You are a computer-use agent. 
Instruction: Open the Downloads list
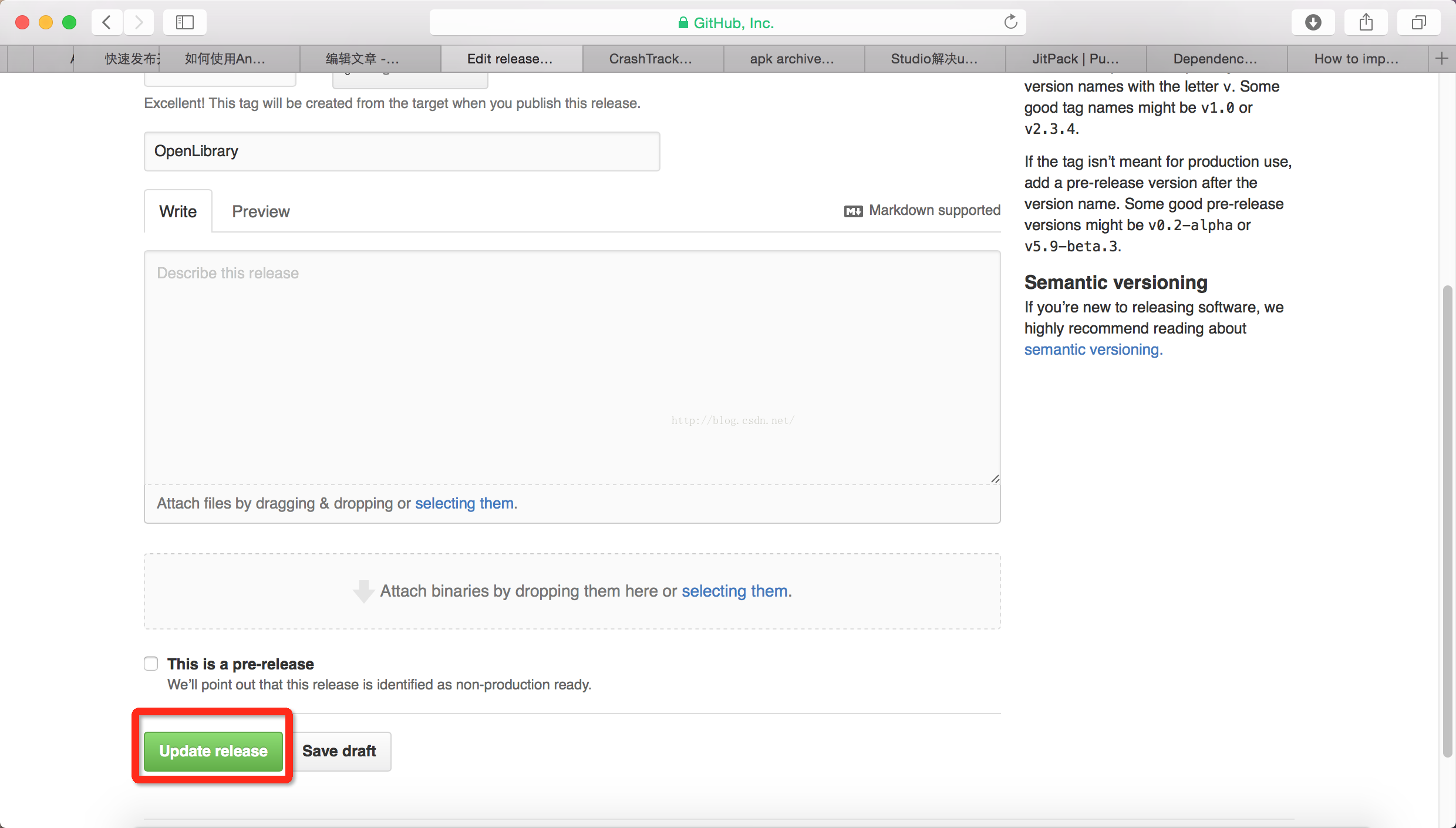click(x=1313, y=22)
